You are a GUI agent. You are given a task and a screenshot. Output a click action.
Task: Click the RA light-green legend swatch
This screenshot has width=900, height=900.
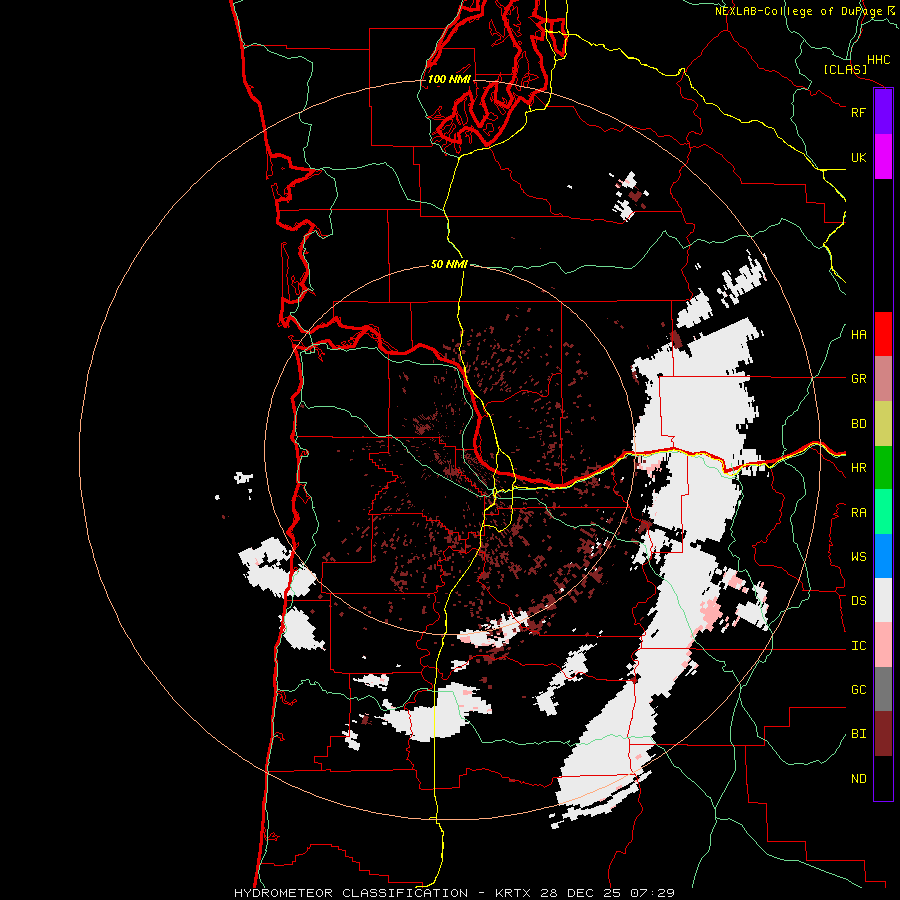[x=883, y=512]
